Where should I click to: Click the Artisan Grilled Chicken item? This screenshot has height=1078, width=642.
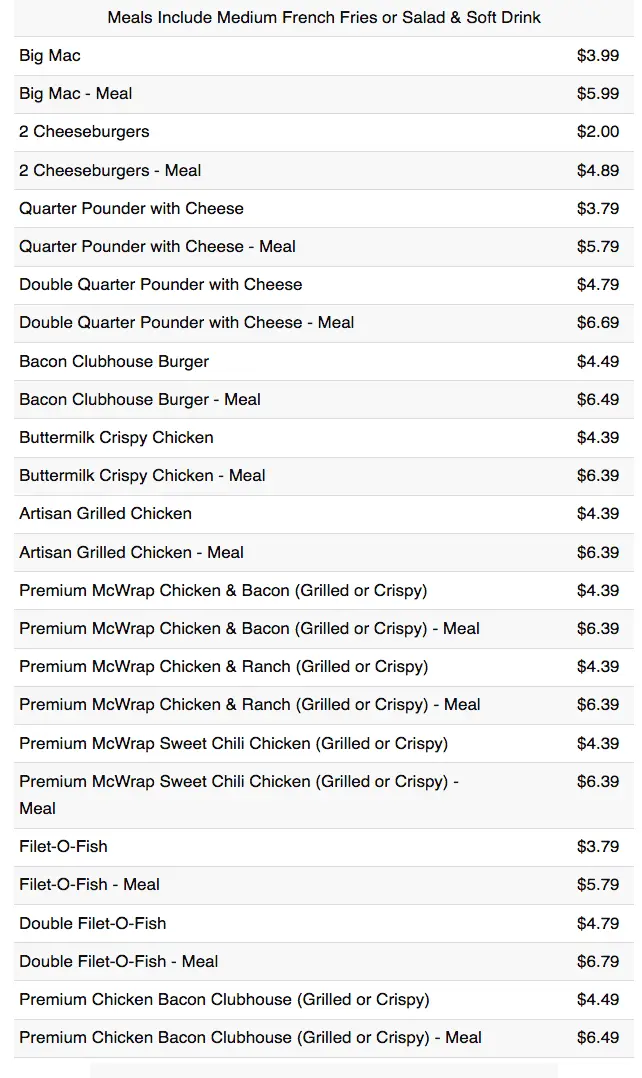(105, 514)
